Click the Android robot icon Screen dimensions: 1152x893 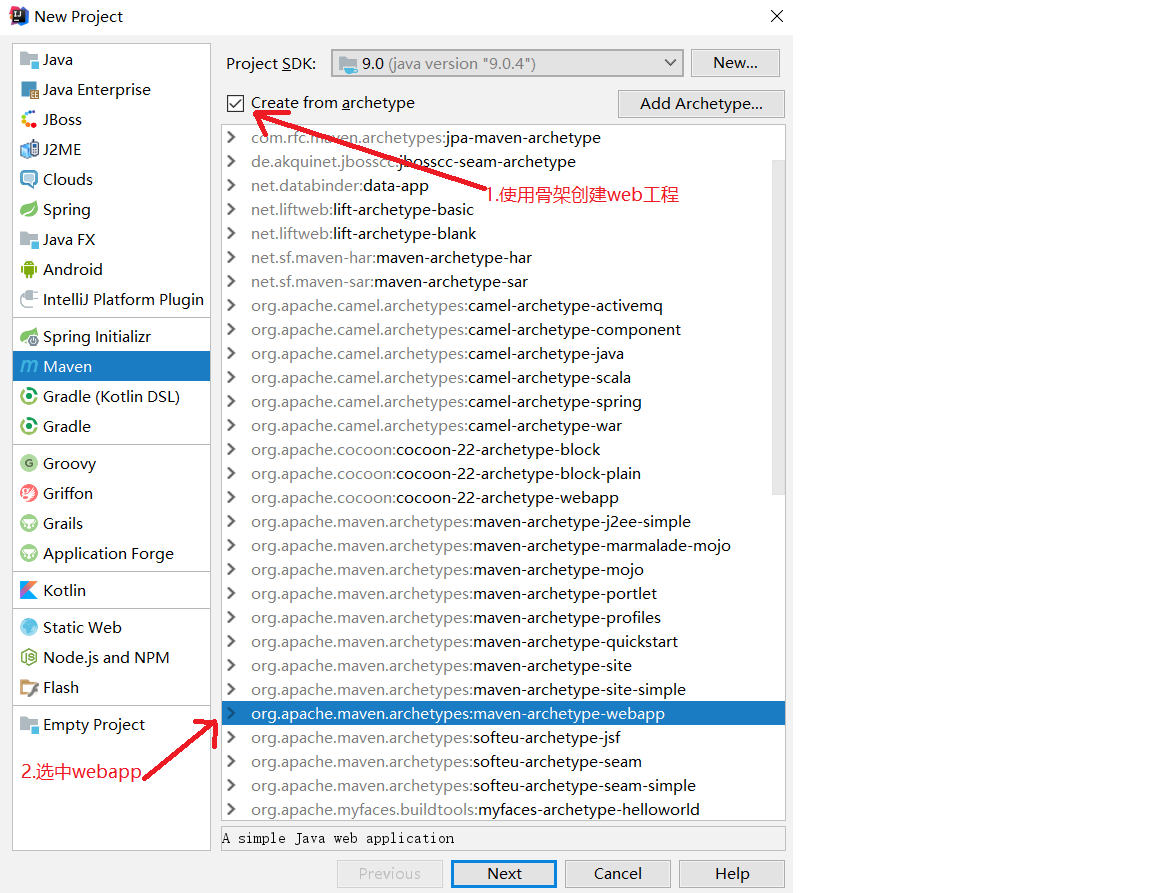click(29, 270)
